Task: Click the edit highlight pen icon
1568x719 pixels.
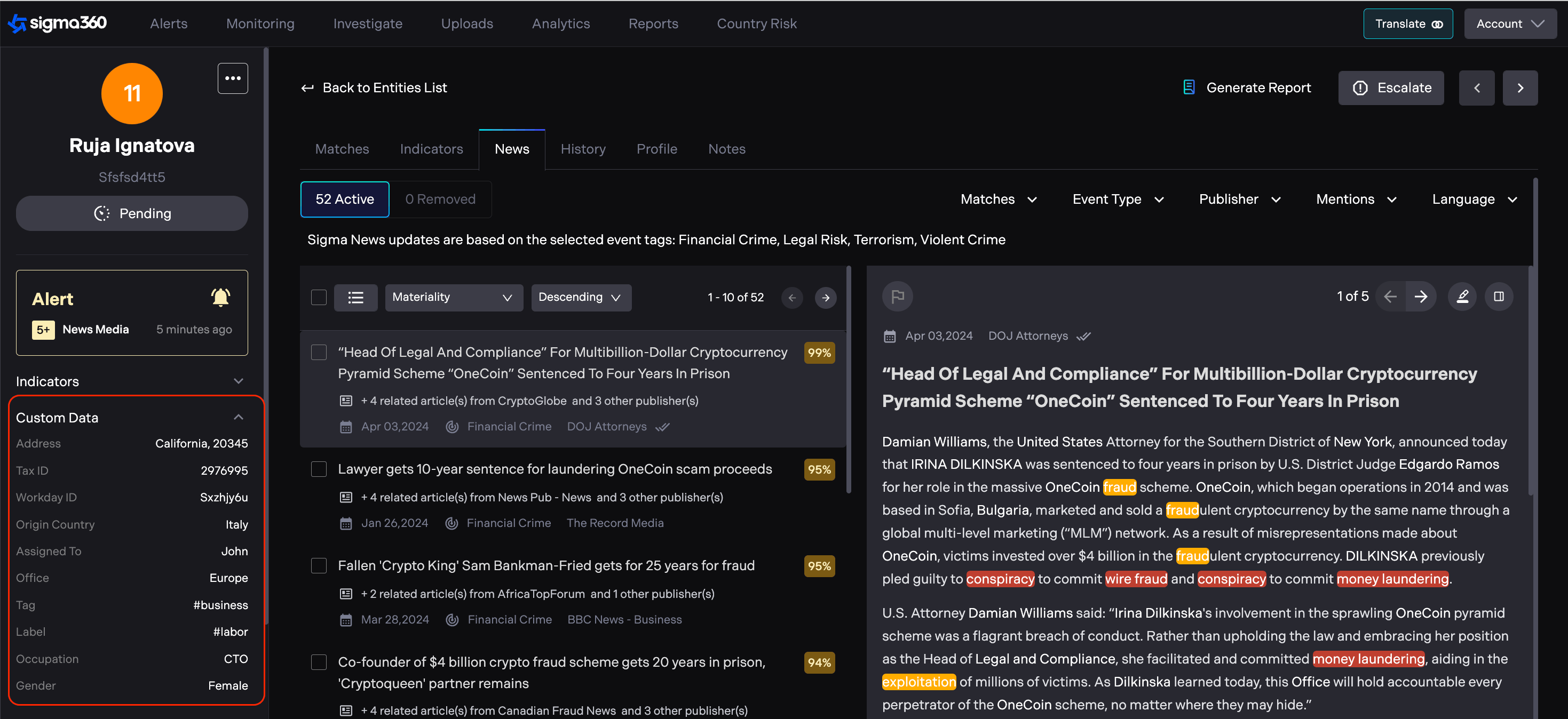Action: click(x=1462, y=296)
